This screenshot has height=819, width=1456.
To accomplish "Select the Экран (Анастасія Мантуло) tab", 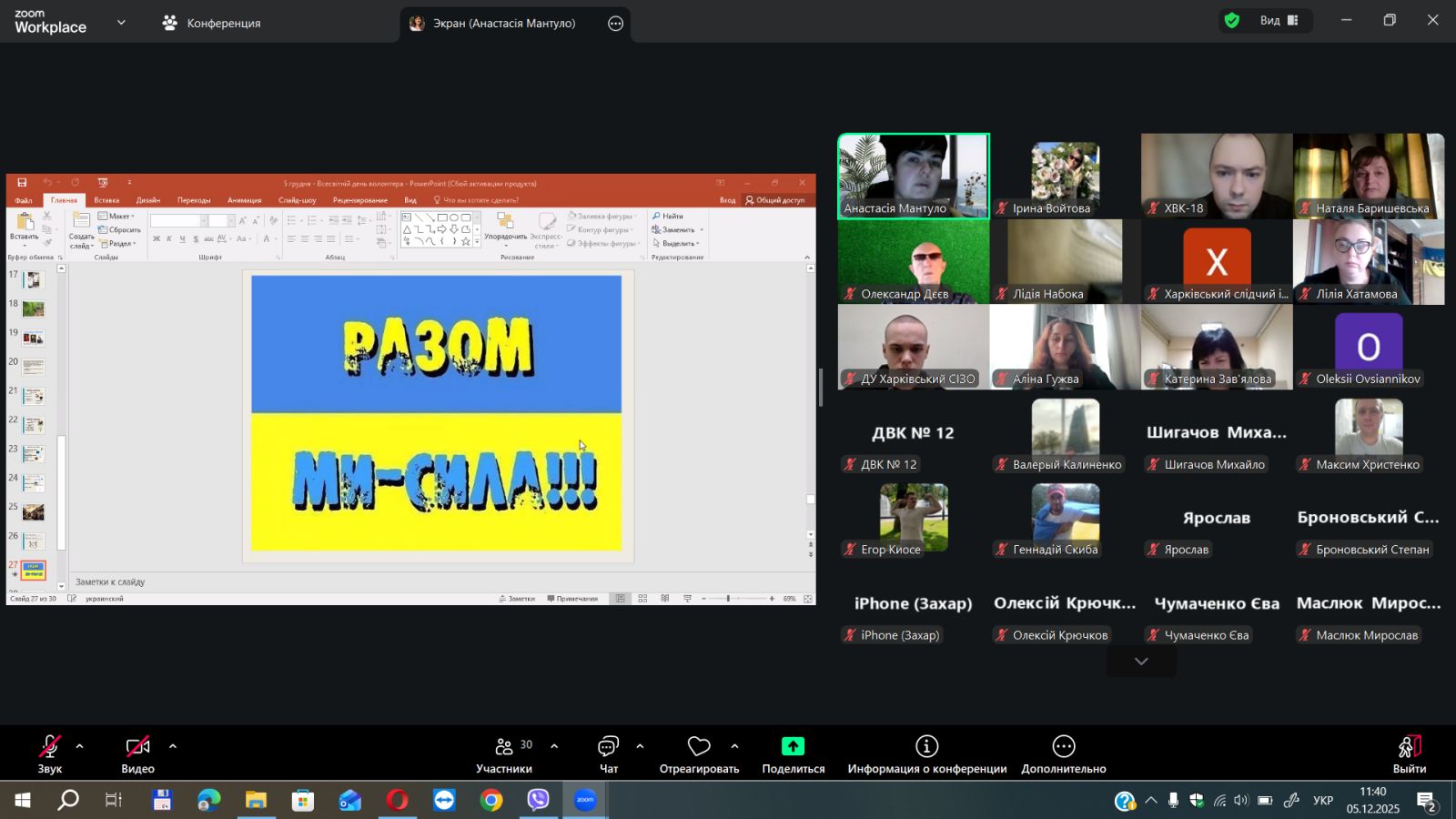I will 503,24.
